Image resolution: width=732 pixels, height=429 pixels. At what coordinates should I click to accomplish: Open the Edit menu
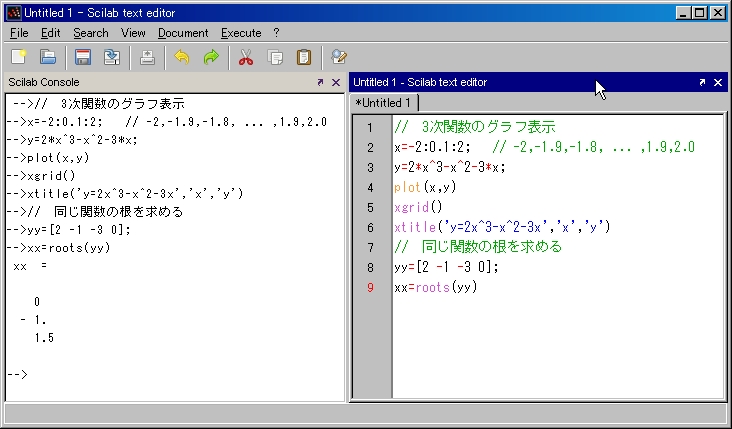click(50, 33)
